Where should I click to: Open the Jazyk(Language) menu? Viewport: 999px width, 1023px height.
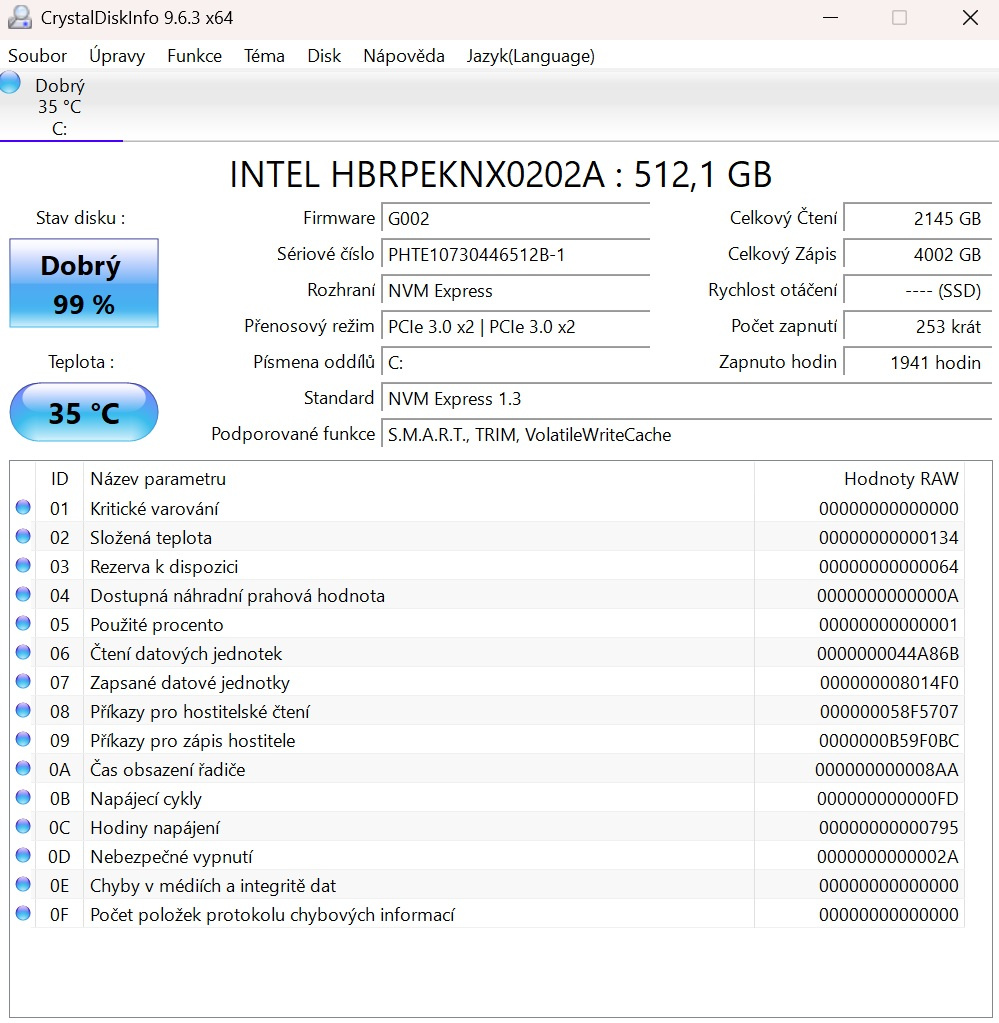(531, 56)
